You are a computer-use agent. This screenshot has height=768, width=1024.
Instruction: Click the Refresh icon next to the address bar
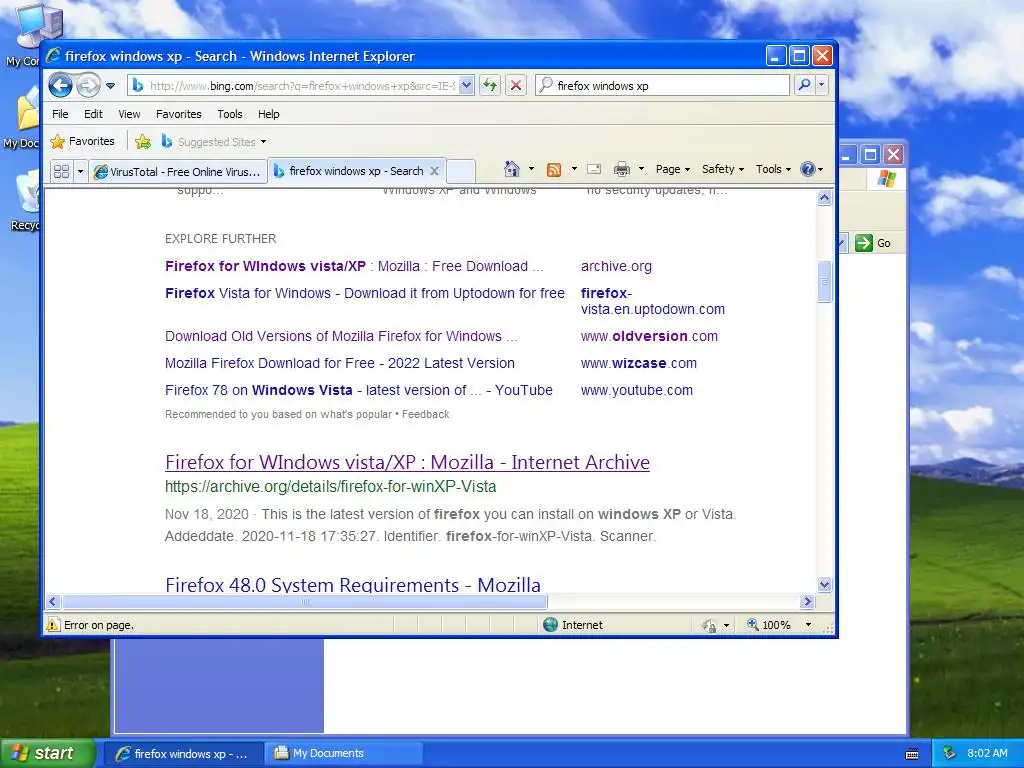click(x=490, y=86)
